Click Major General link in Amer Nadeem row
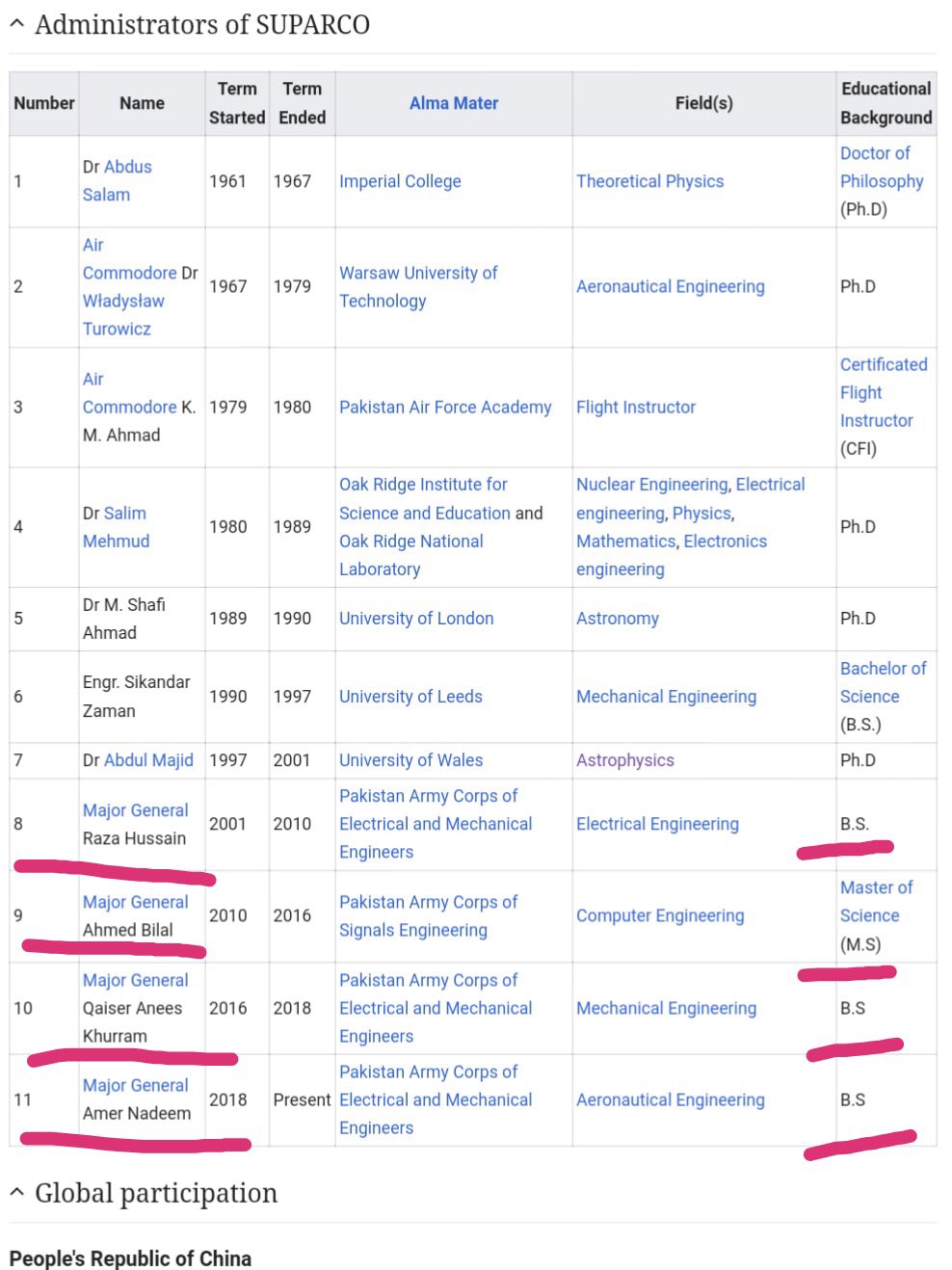 (136, 1085)
